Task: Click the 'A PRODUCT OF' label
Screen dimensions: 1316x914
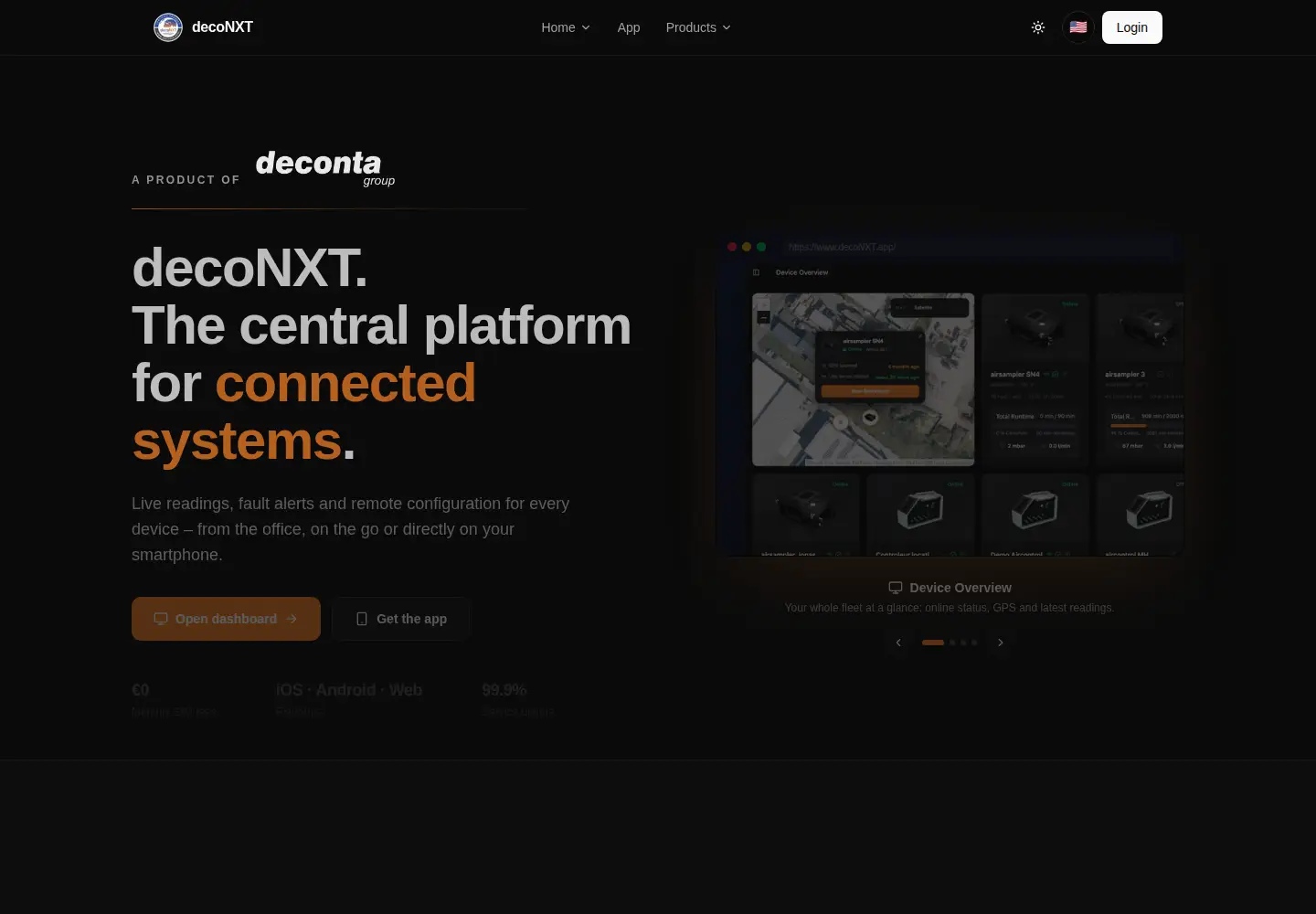Action: coord(186,180)
